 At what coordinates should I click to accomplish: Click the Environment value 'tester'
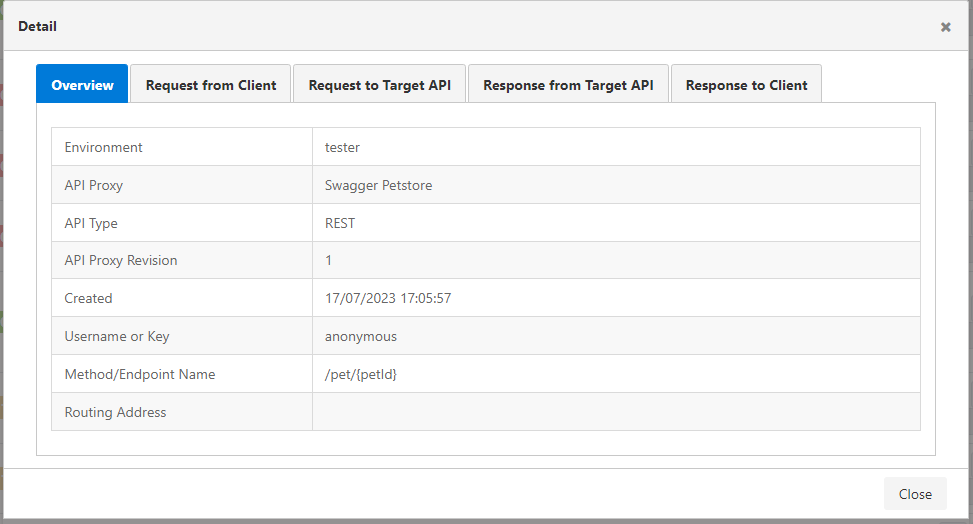click(342, 147)
